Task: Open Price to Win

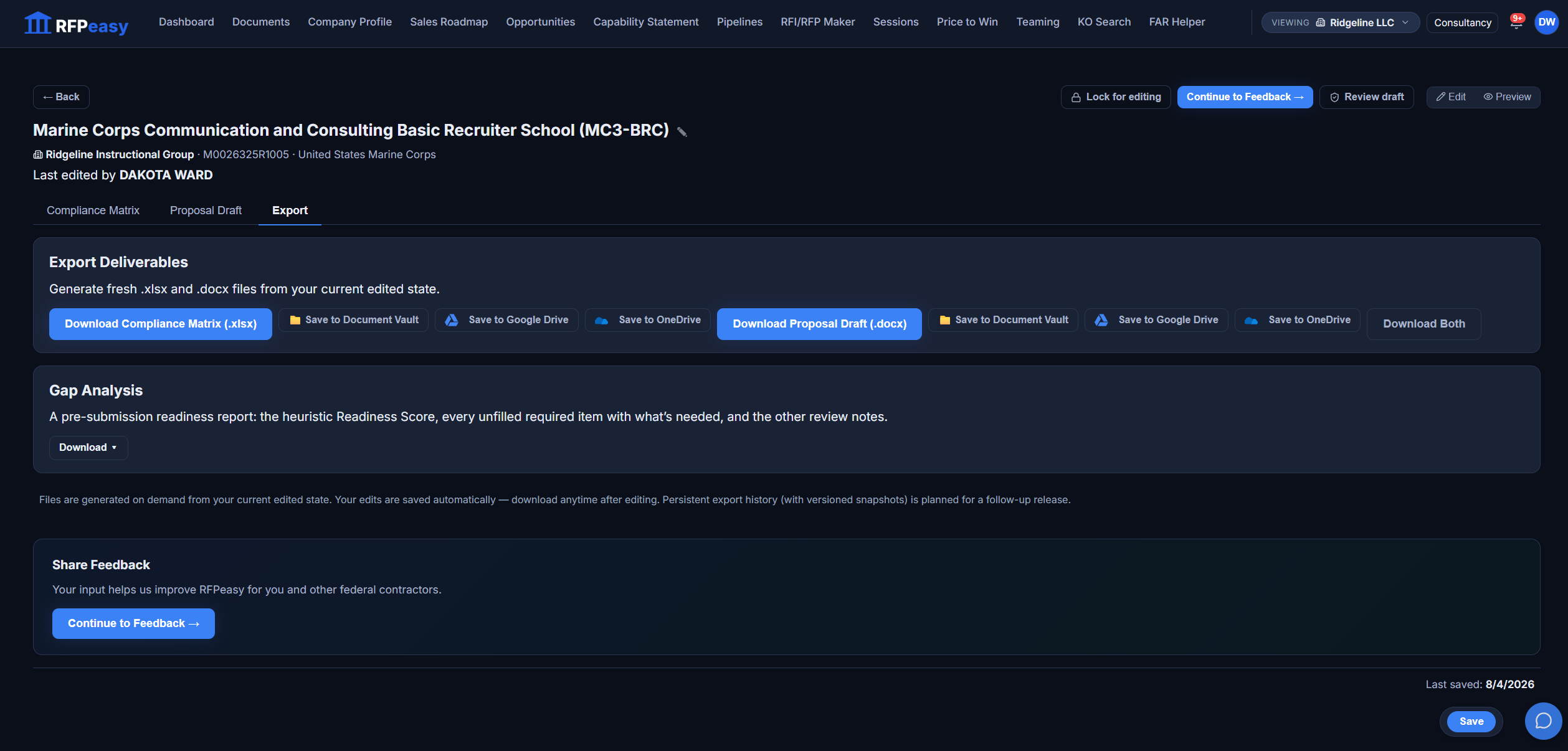Action: [x=967, y=22]
